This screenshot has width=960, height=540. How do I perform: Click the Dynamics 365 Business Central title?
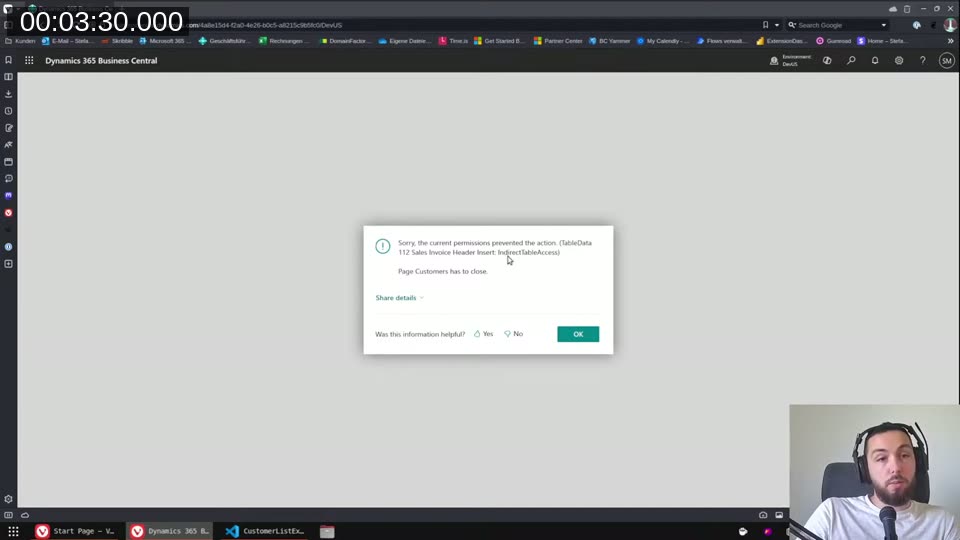[x=101, y=61]
